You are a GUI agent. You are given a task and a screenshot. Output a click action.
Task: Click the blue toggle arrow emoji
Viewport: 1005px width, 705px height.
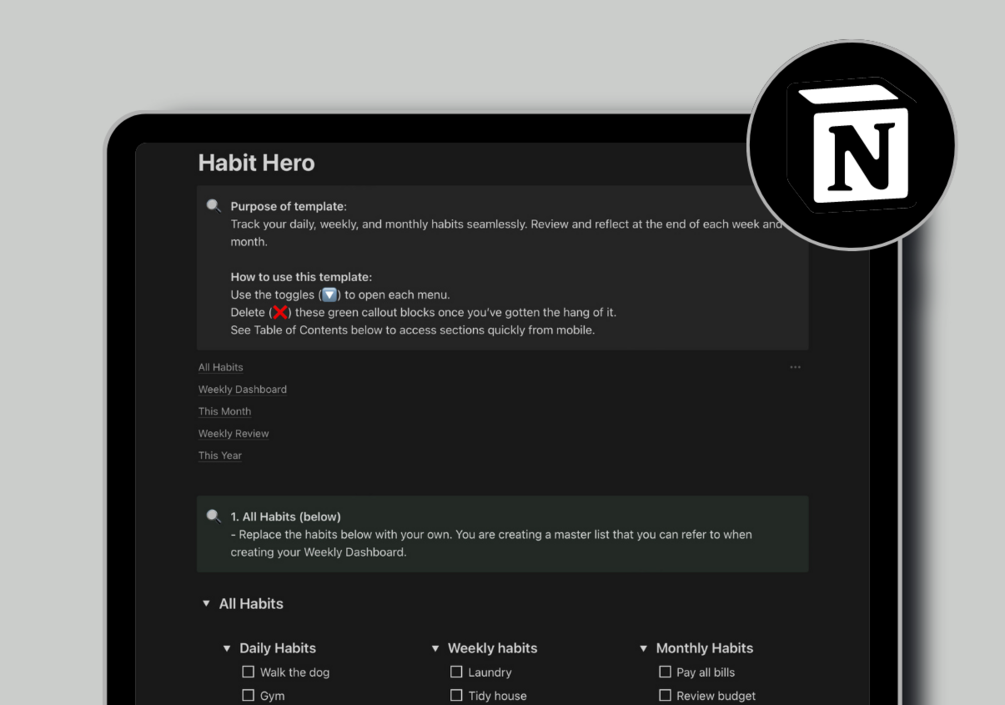click(x=329, y=295)
